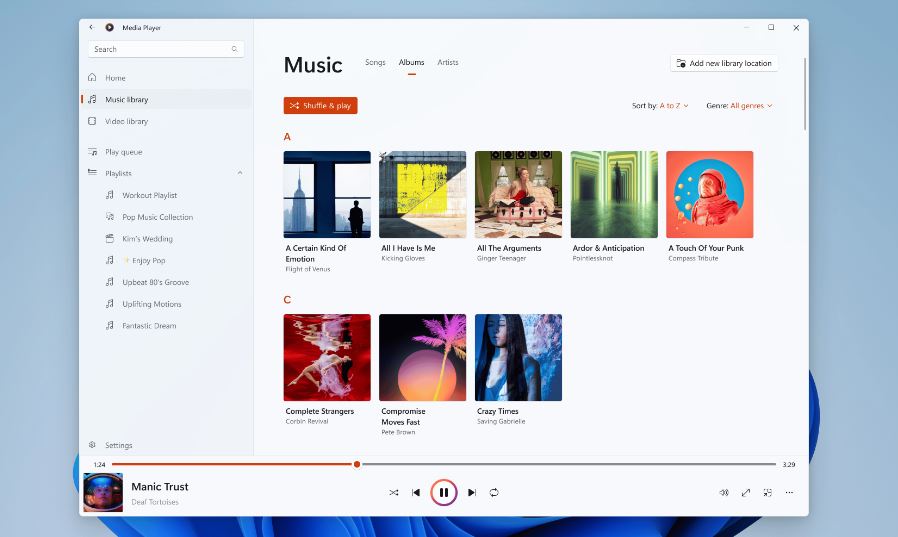Click artist name Corbin Revival
This screenshot has width=898, height=537.
[x=307, y=421]
